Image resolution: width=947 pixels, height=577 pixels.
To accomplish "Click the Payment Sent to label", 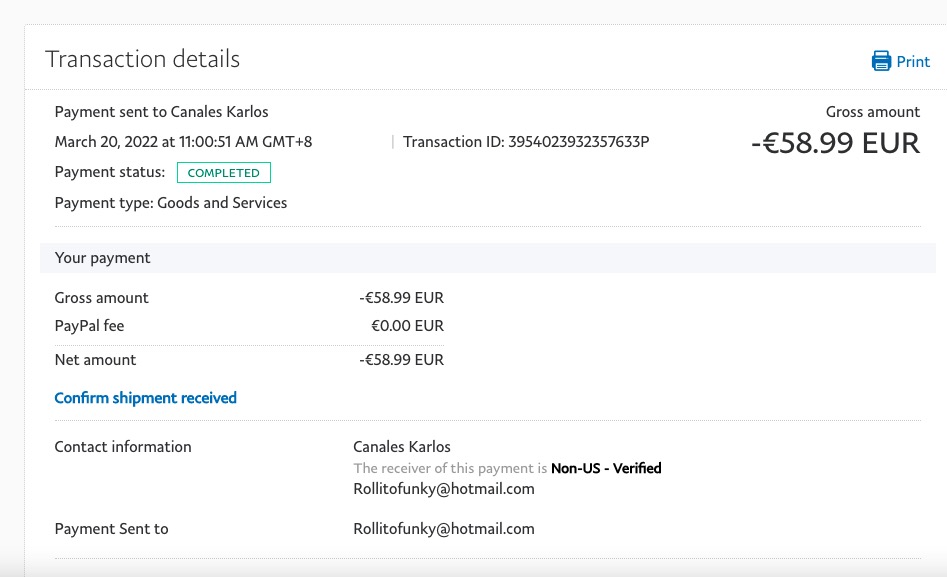I will pos(111,529).
